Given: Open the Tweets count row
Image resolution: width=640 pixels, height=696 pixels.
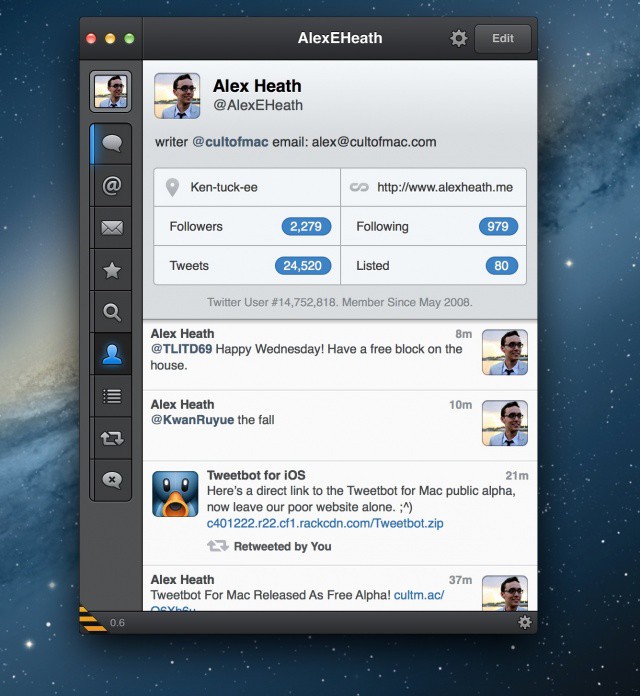Looking at the screenshot, I should [x=246, y=266].
